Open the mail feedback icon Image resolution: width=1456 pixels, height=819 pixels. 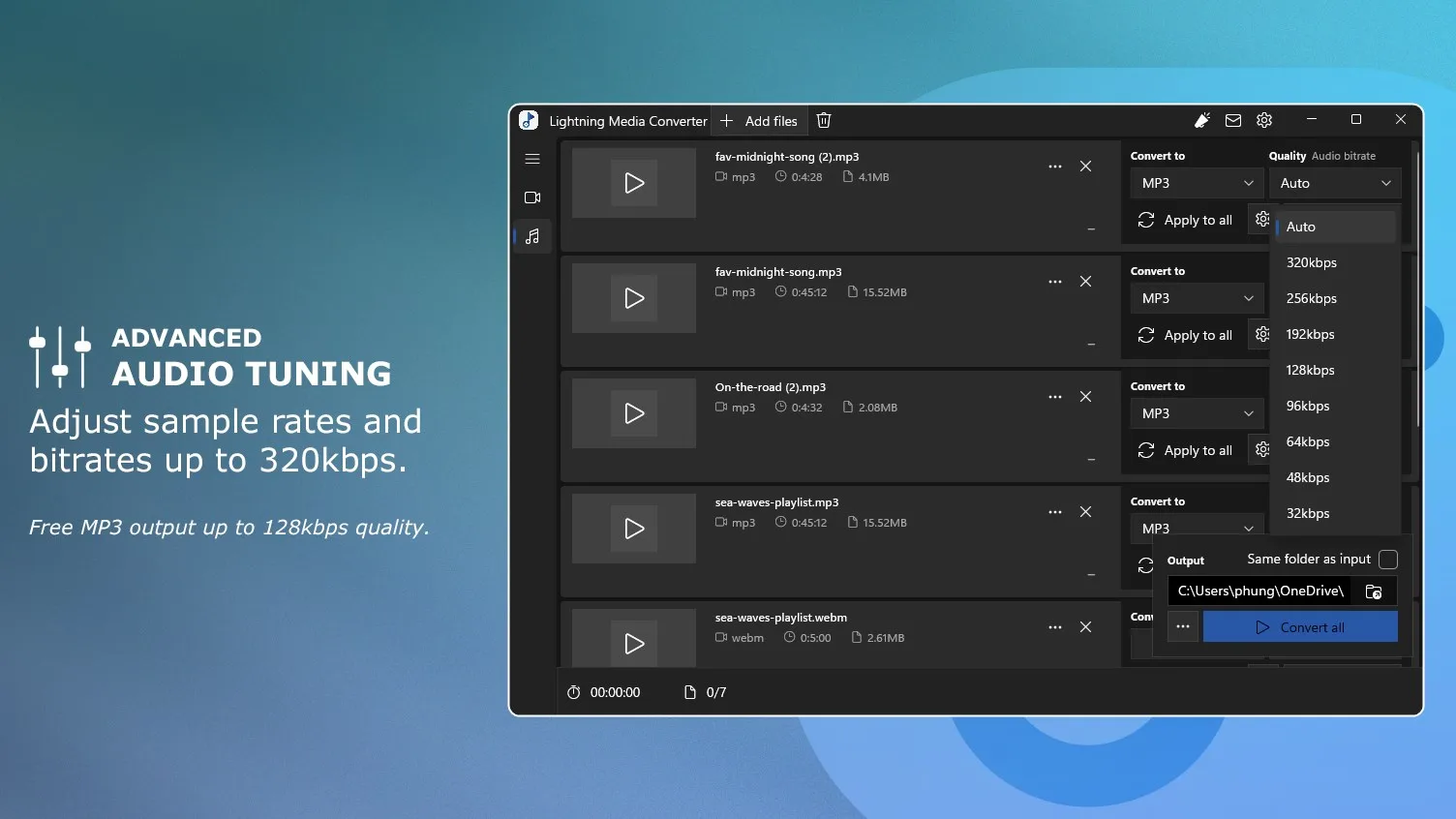pos(1233,120)
